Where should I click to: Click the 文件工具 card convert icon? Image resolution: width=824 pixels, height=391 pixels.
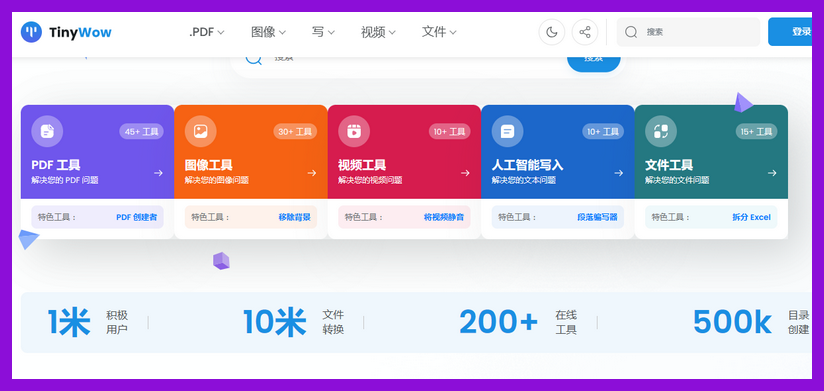(661, 131)
